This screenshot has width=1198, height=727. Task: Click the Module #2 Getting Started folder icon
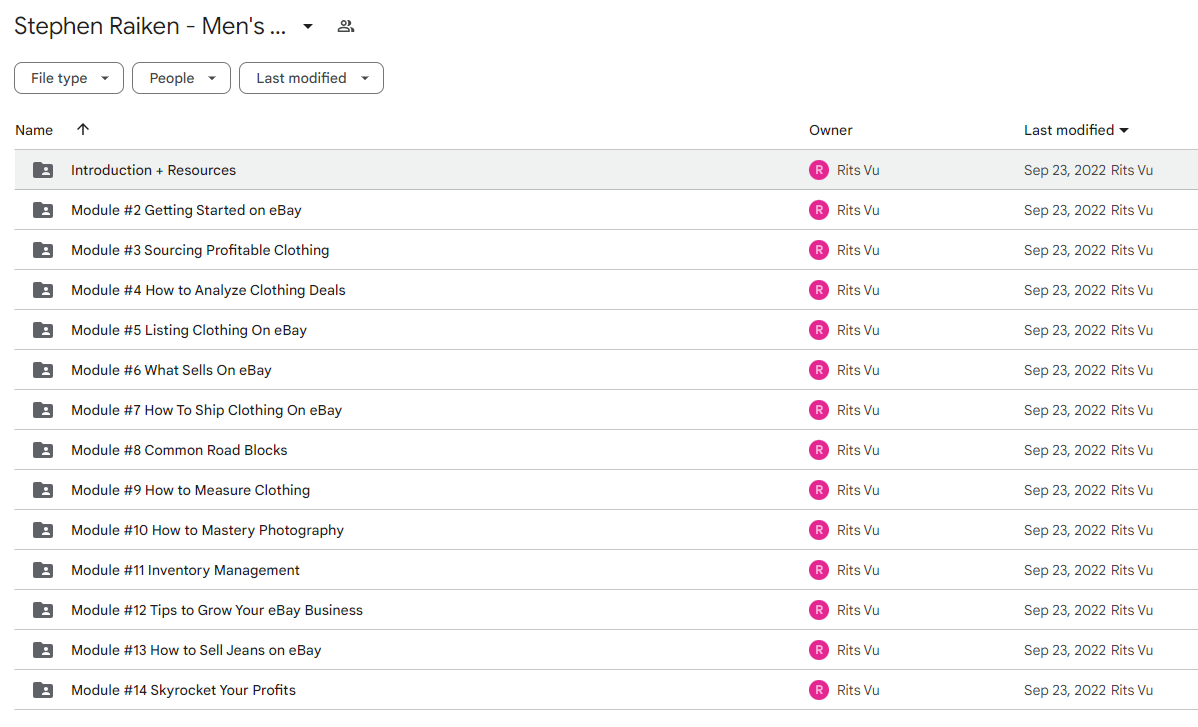[44, 210]
